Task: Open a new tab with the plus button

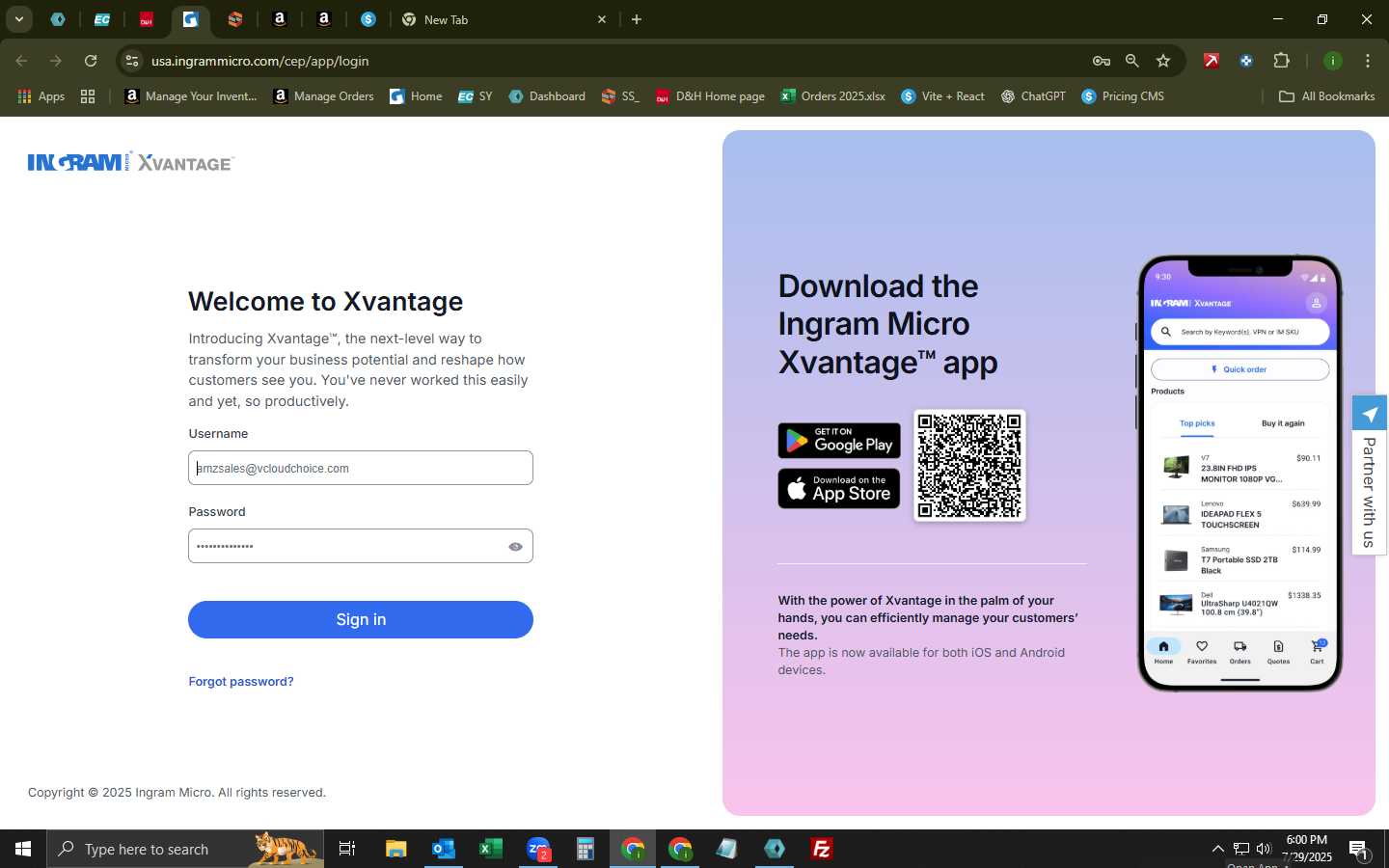Action: pos(637,19)
